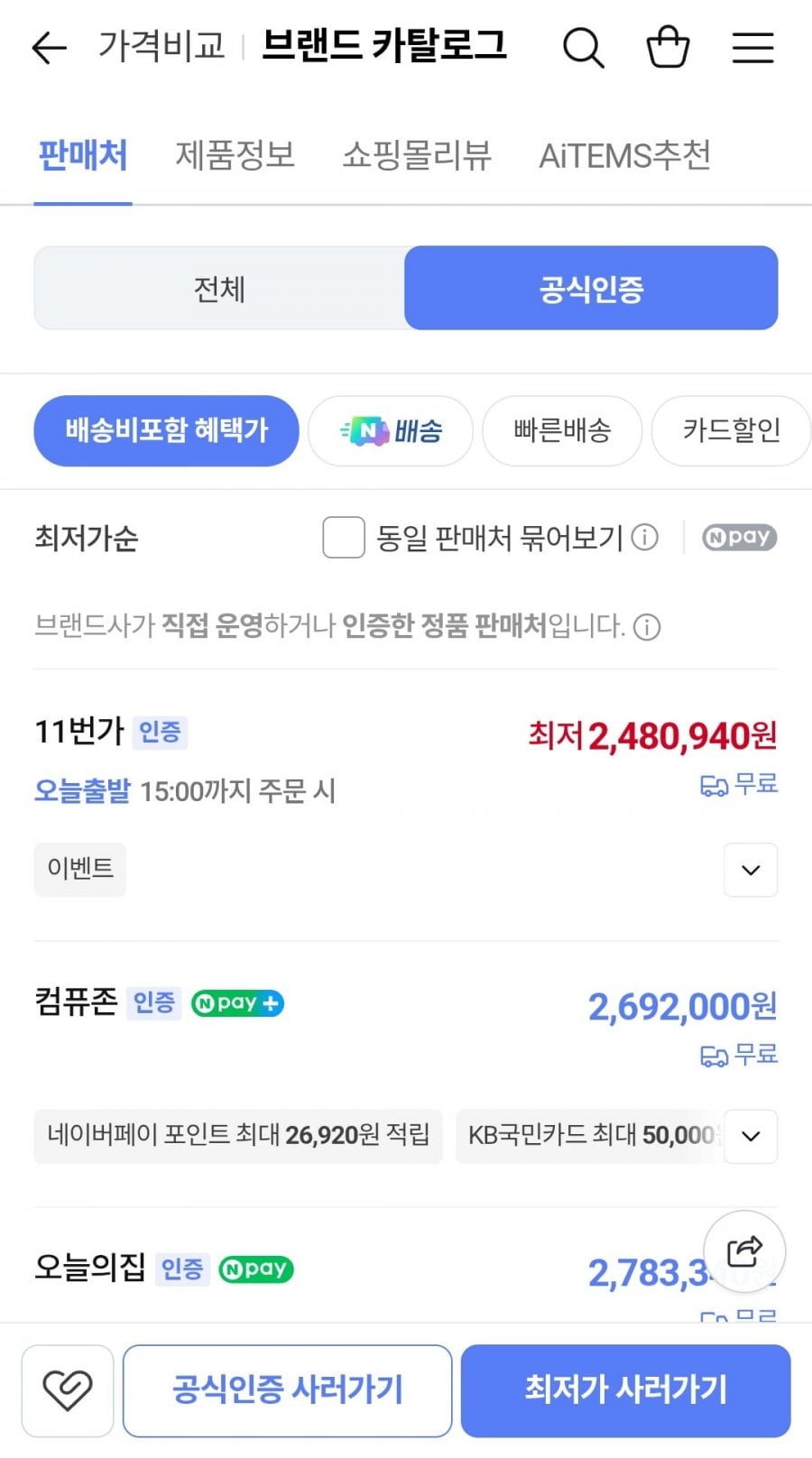Open the shopping basket icon

click(668, 48)
